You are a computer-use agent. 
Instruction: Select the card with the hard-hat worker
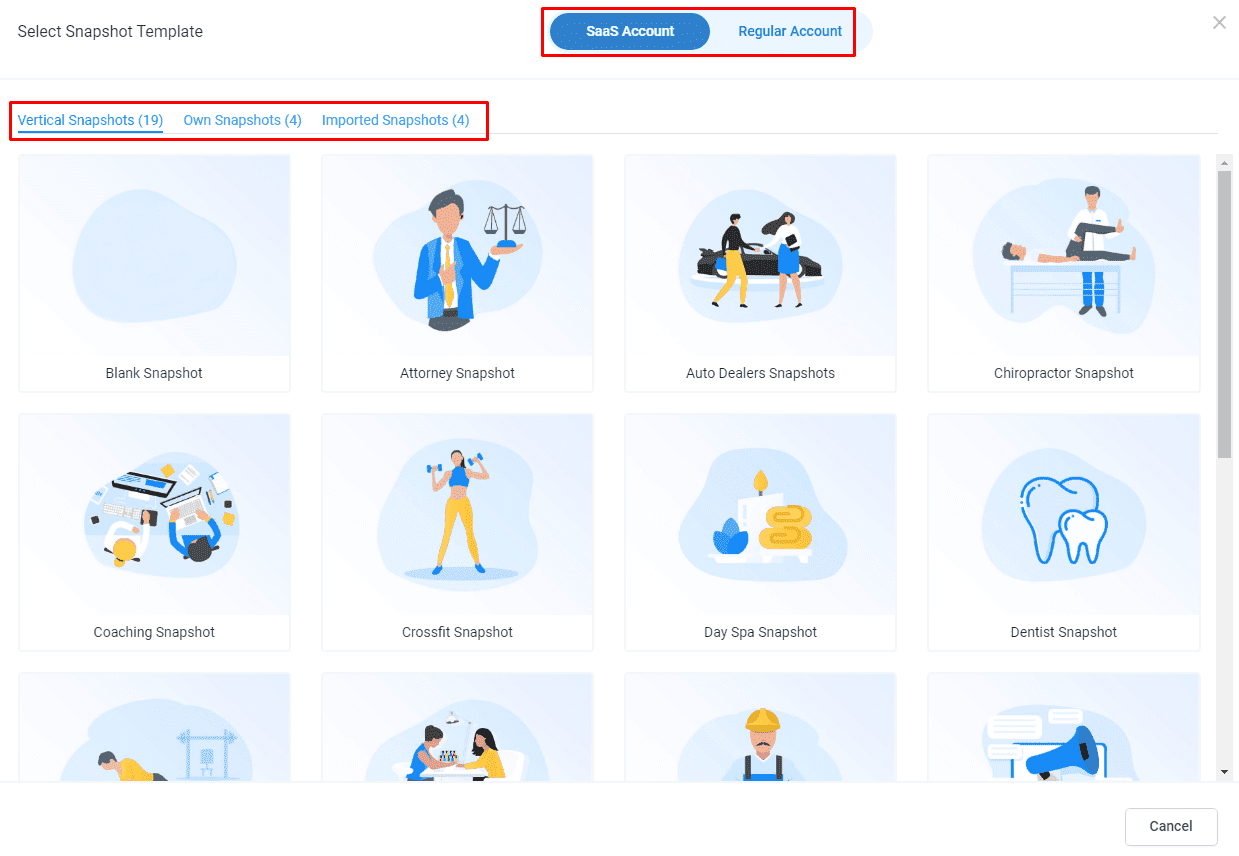760,727
